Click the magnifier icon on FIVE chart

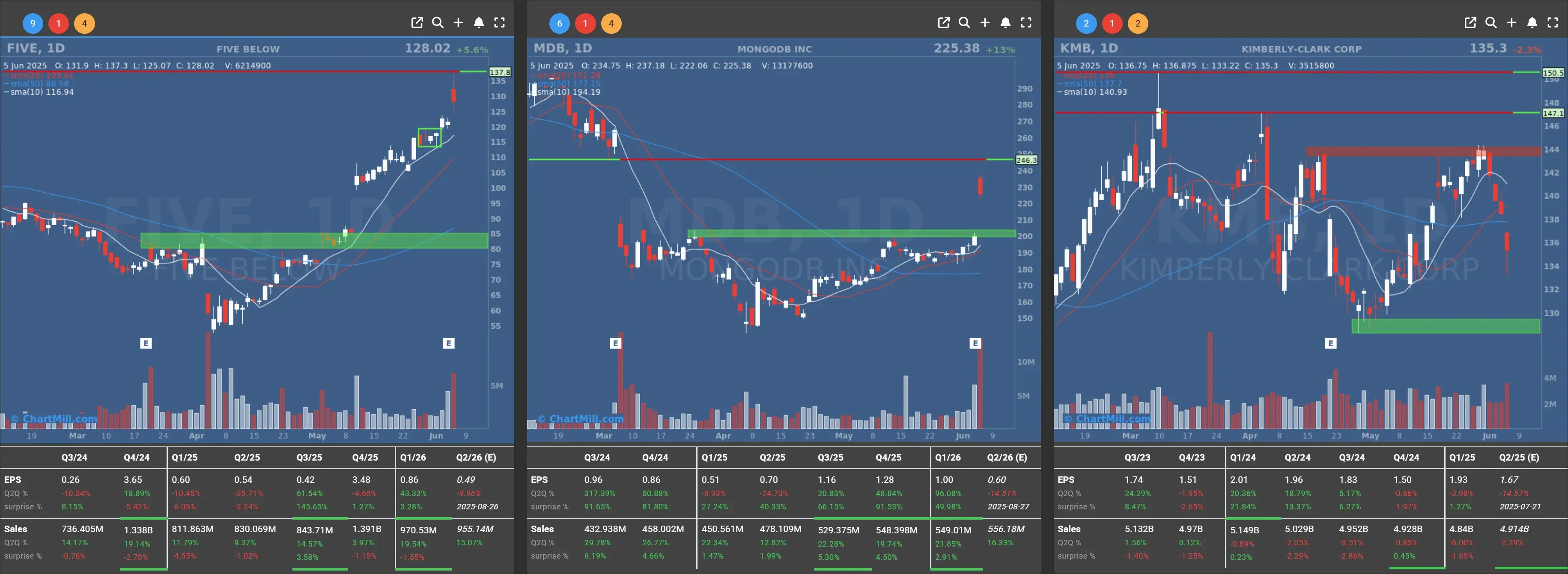438,23
